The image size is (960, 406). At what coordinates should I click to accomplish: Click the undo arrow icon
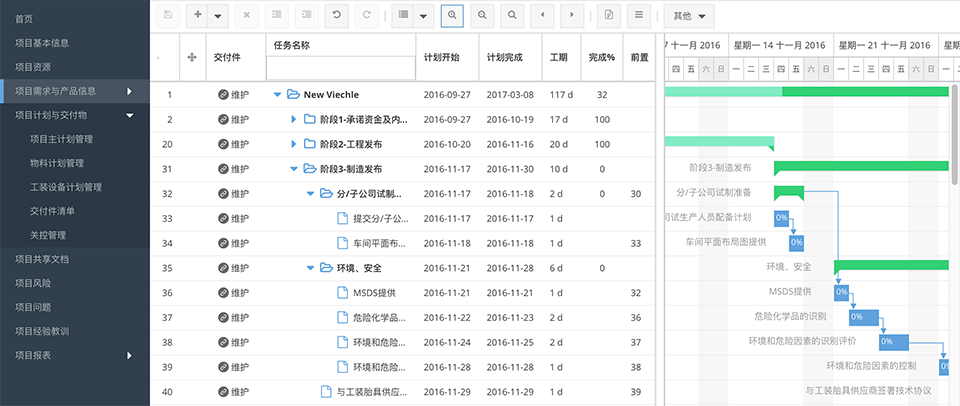pos(337,15)
